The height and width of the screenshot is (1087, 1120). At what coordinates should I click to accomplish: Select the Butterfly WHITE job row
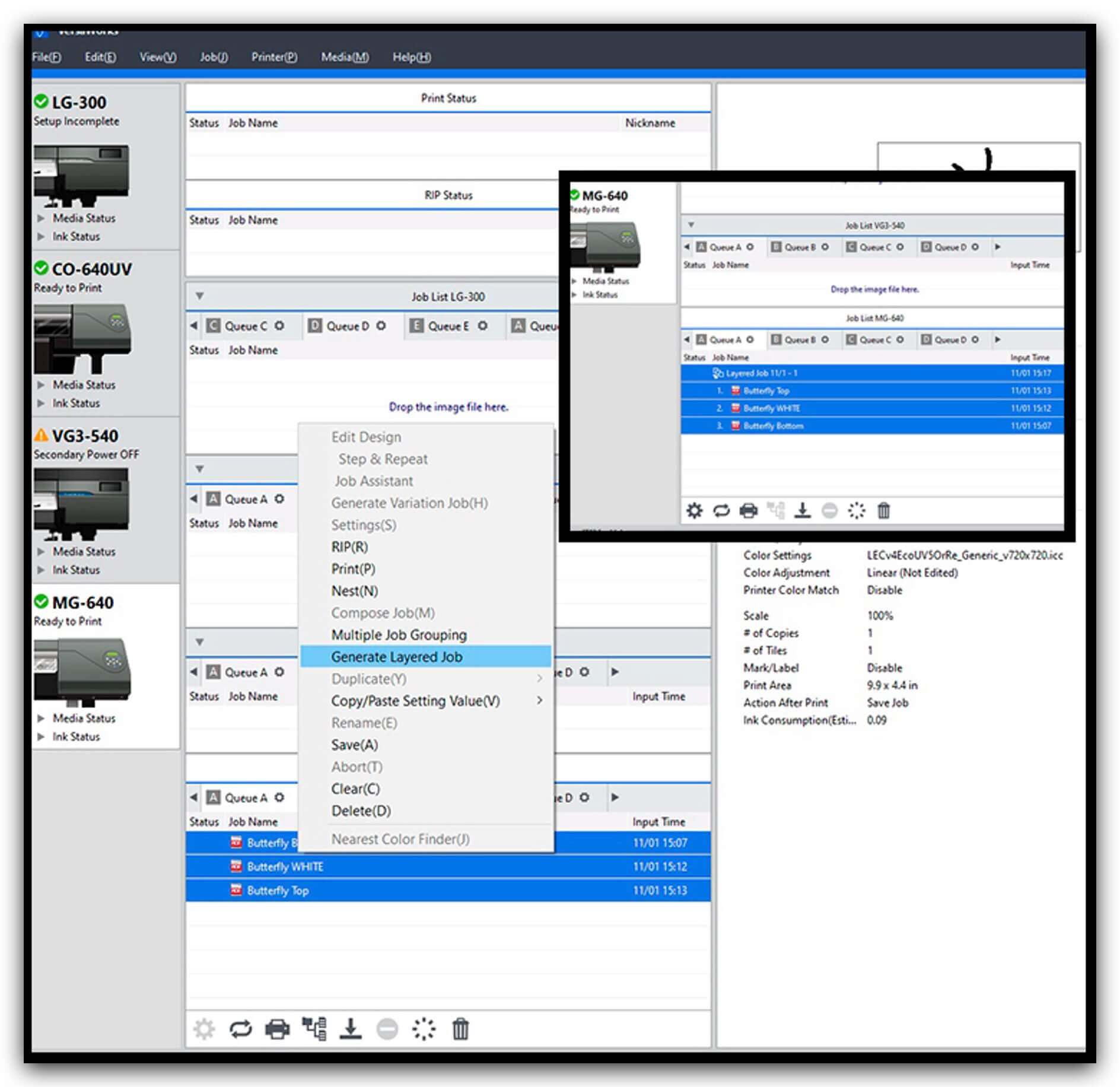(x=448, y=866)
